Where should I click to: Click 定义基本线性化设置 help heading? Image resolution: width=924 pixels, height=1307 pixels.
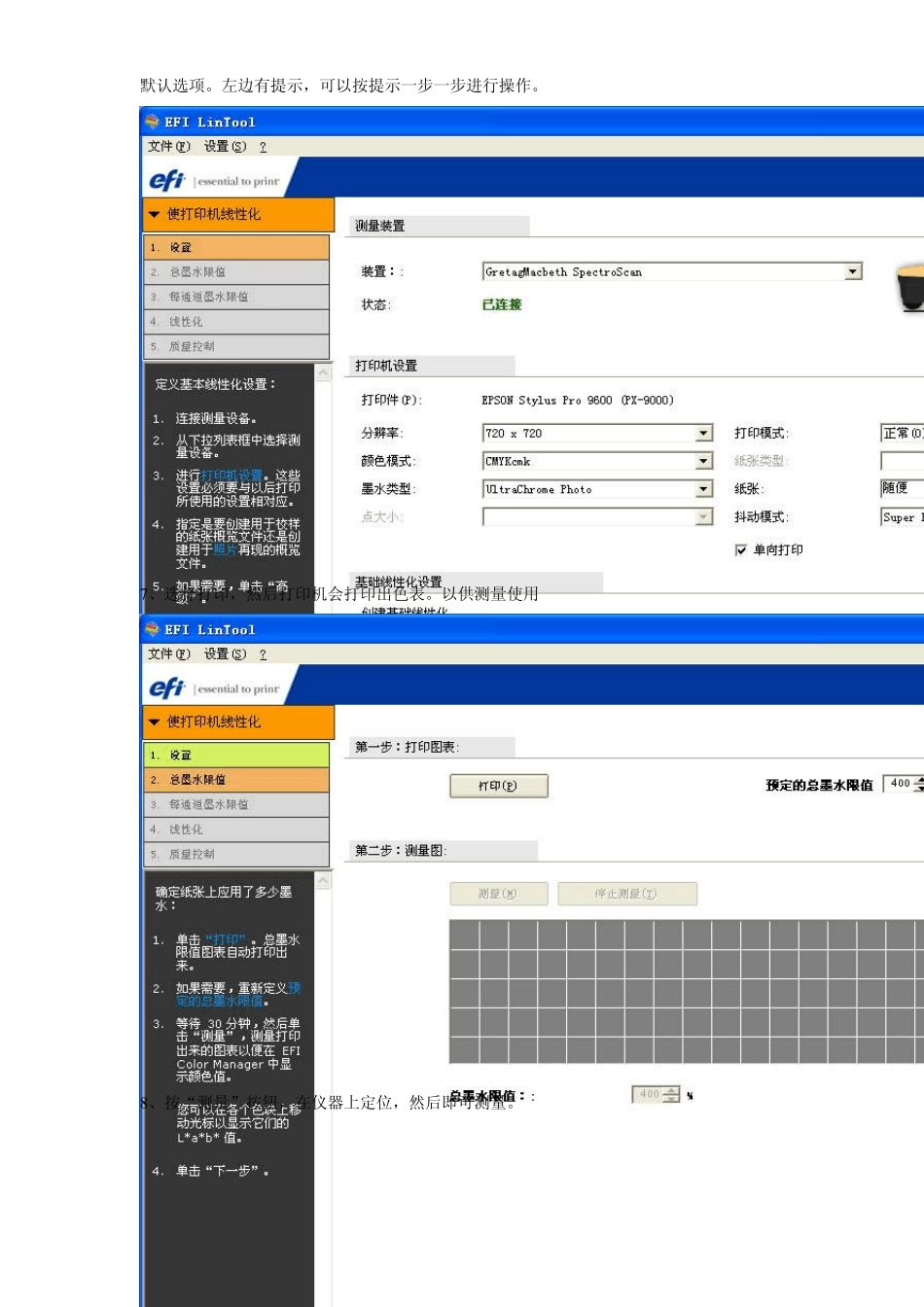[x=216, y=384]
